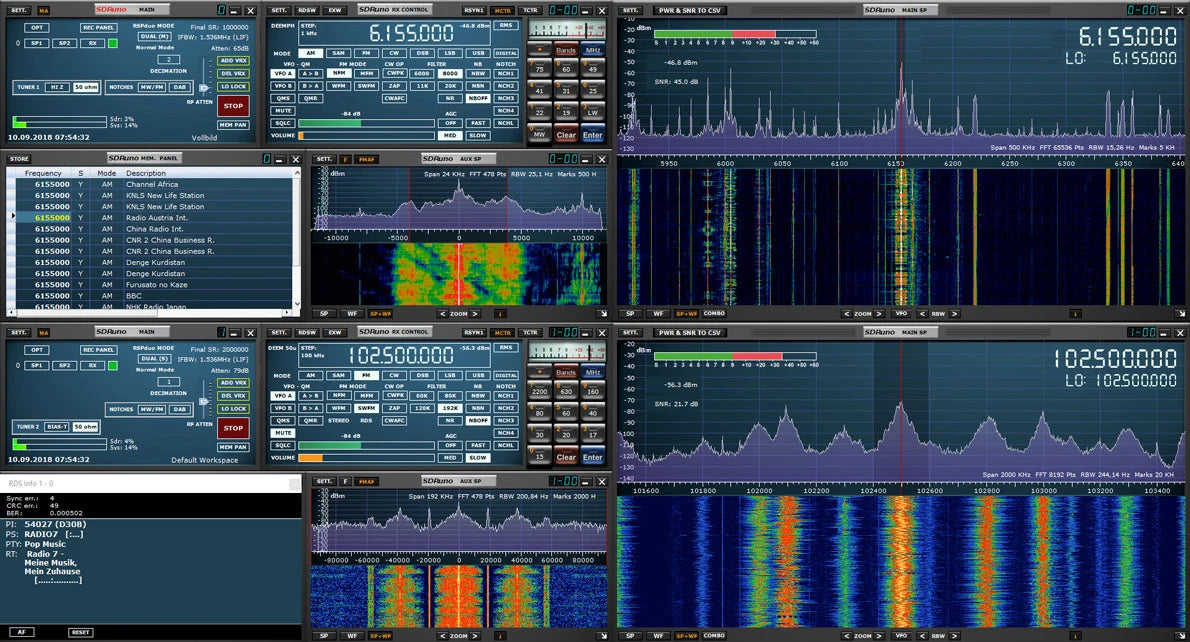Open the 50 ohm antenna port selector
This screenshot has height=642, width=1190.
(86, 87)
